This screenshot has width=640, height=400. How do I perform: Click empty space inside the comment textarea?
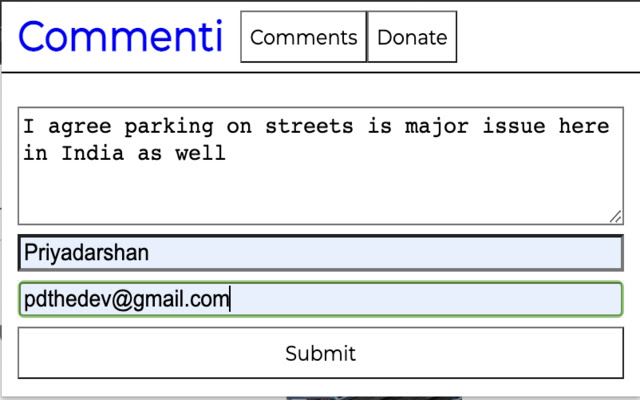click(x=320, y=195)
